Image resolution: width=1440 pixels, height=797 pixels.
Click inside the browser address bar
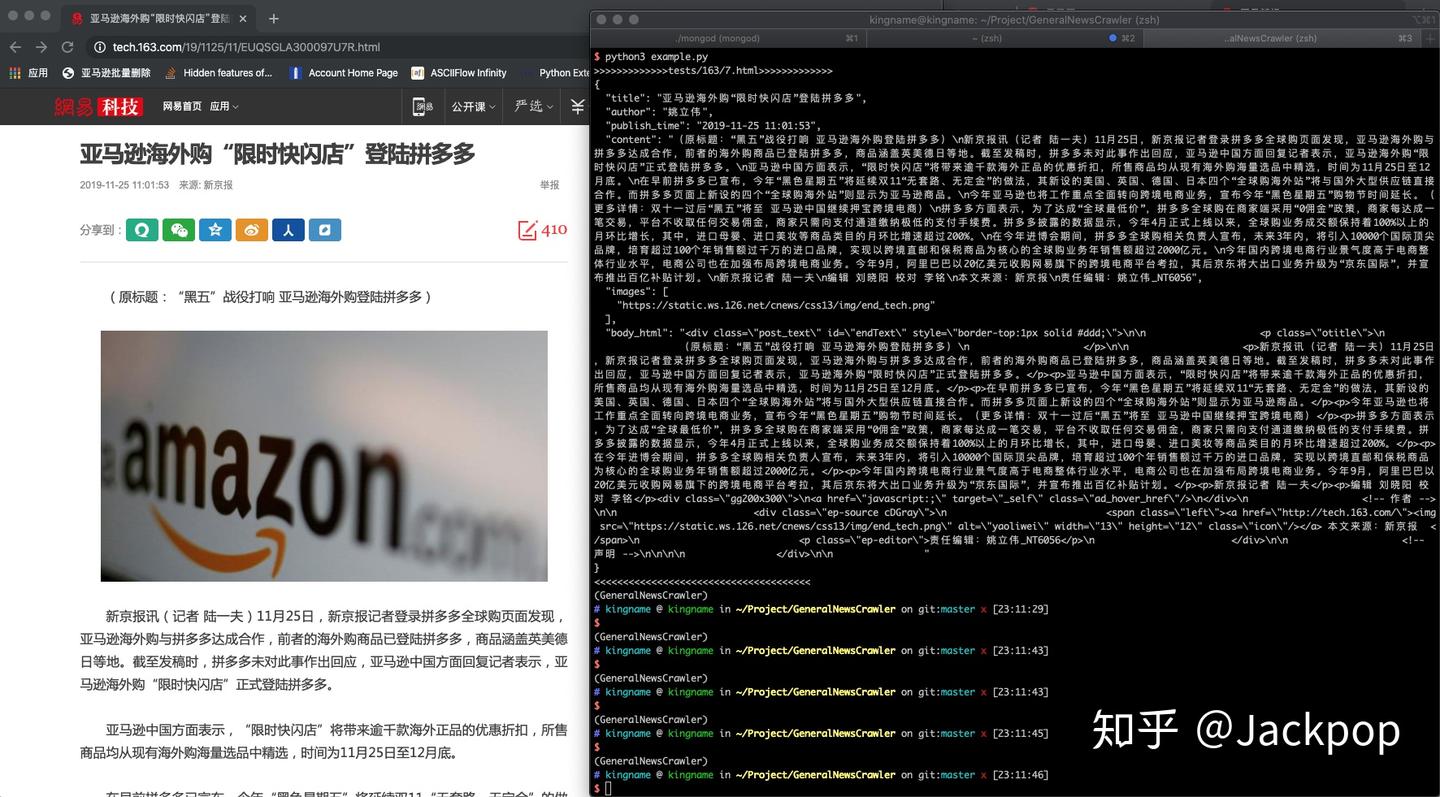[300, 46]
